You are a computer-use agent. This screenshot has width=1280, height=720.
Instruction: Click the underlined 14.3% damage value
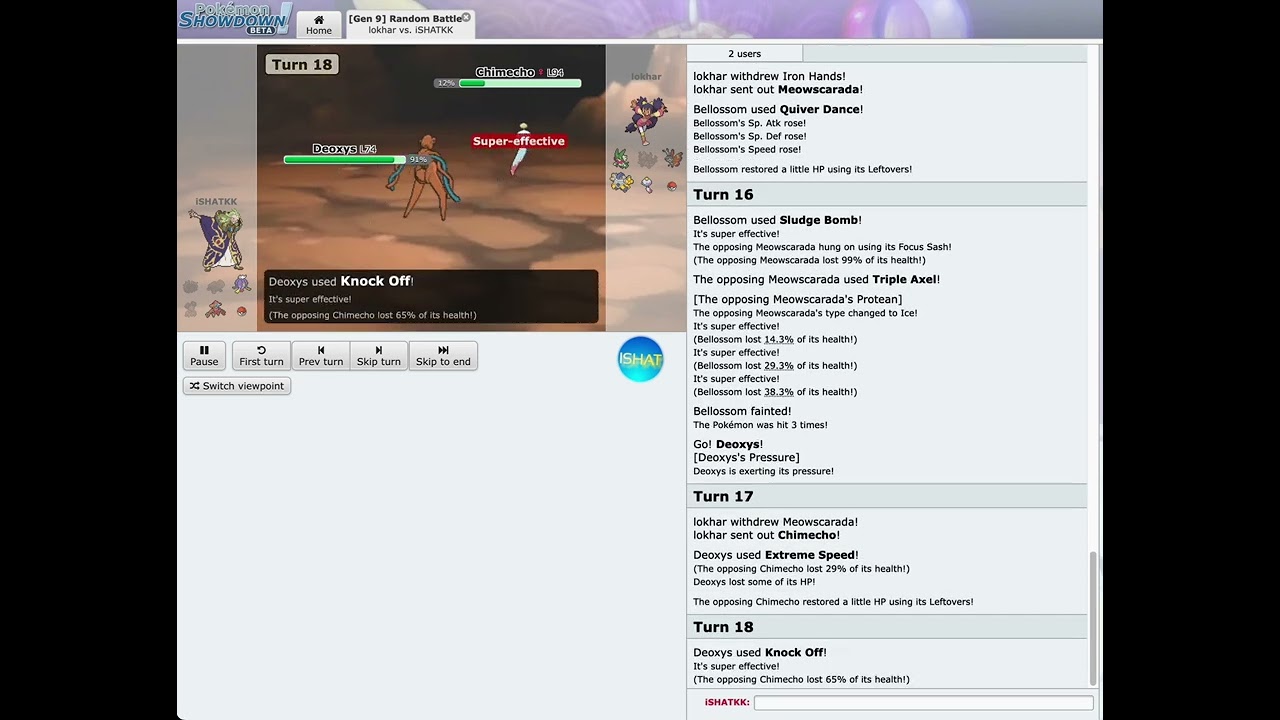[x=779, y=339]
